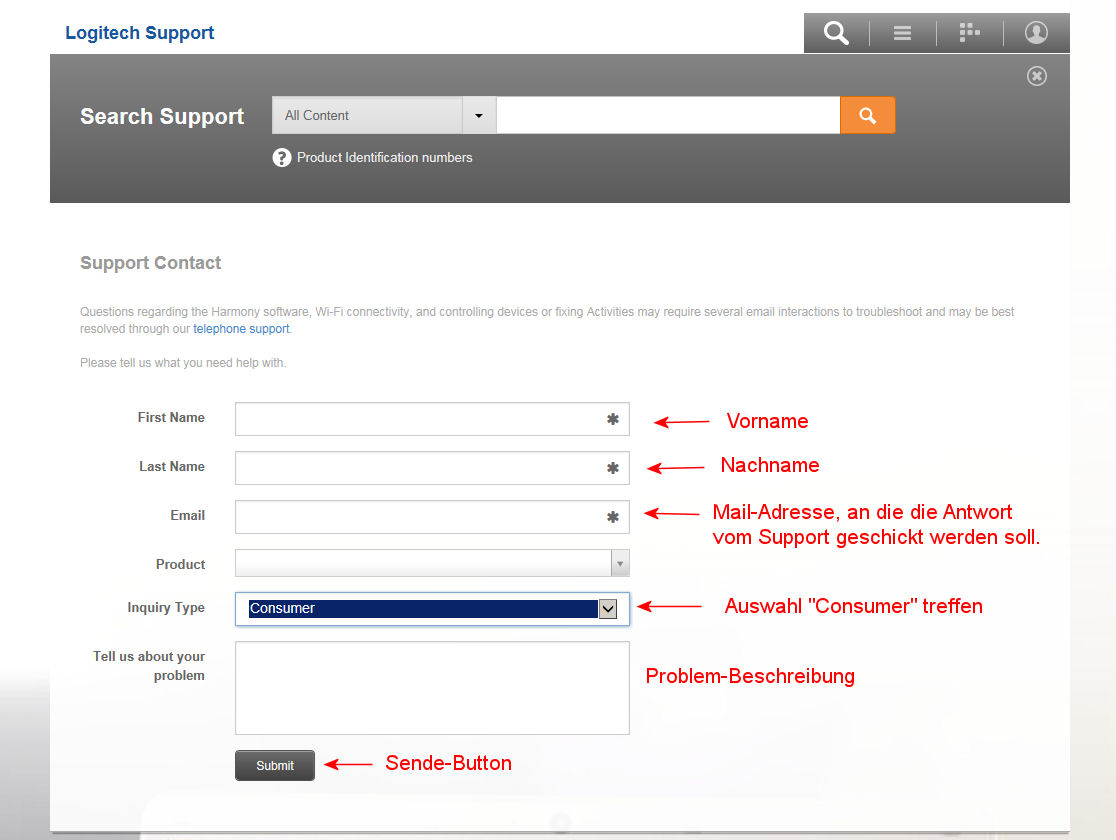1116x840 pixels.
Task: Open the Inquiry Type dropdown
Action: click(x=607, y=608)
